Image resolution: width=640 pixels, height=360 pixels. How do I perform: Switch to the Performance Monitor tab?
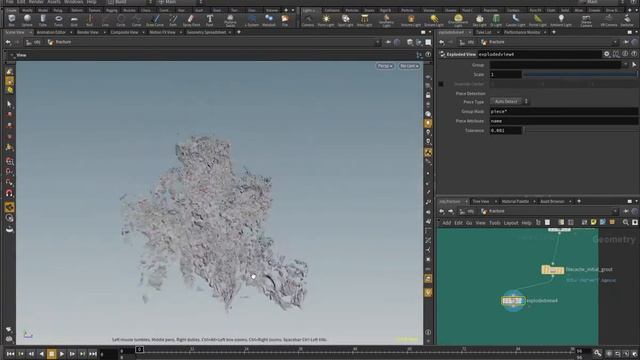point(522,32)
